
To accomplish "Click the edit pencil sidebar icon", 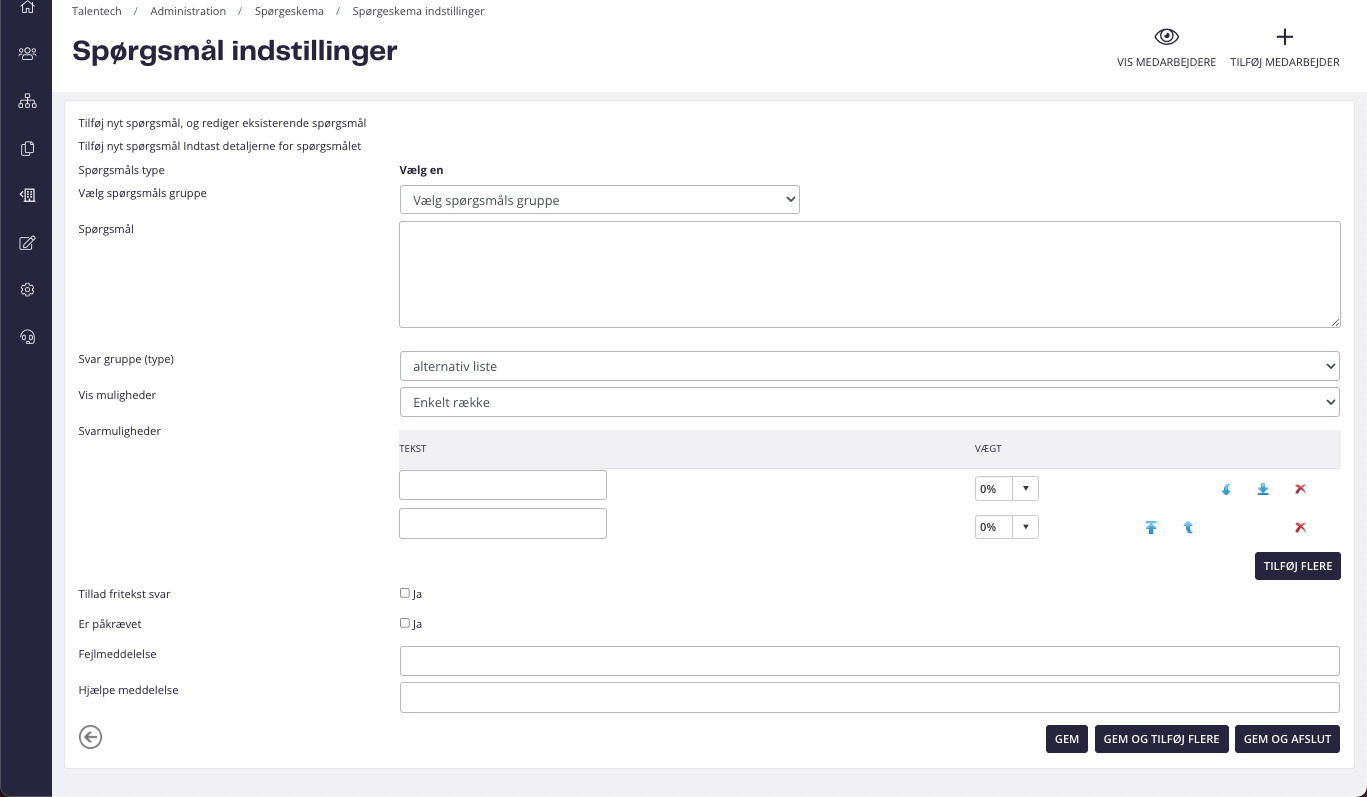I will click(x=27, y=243).
